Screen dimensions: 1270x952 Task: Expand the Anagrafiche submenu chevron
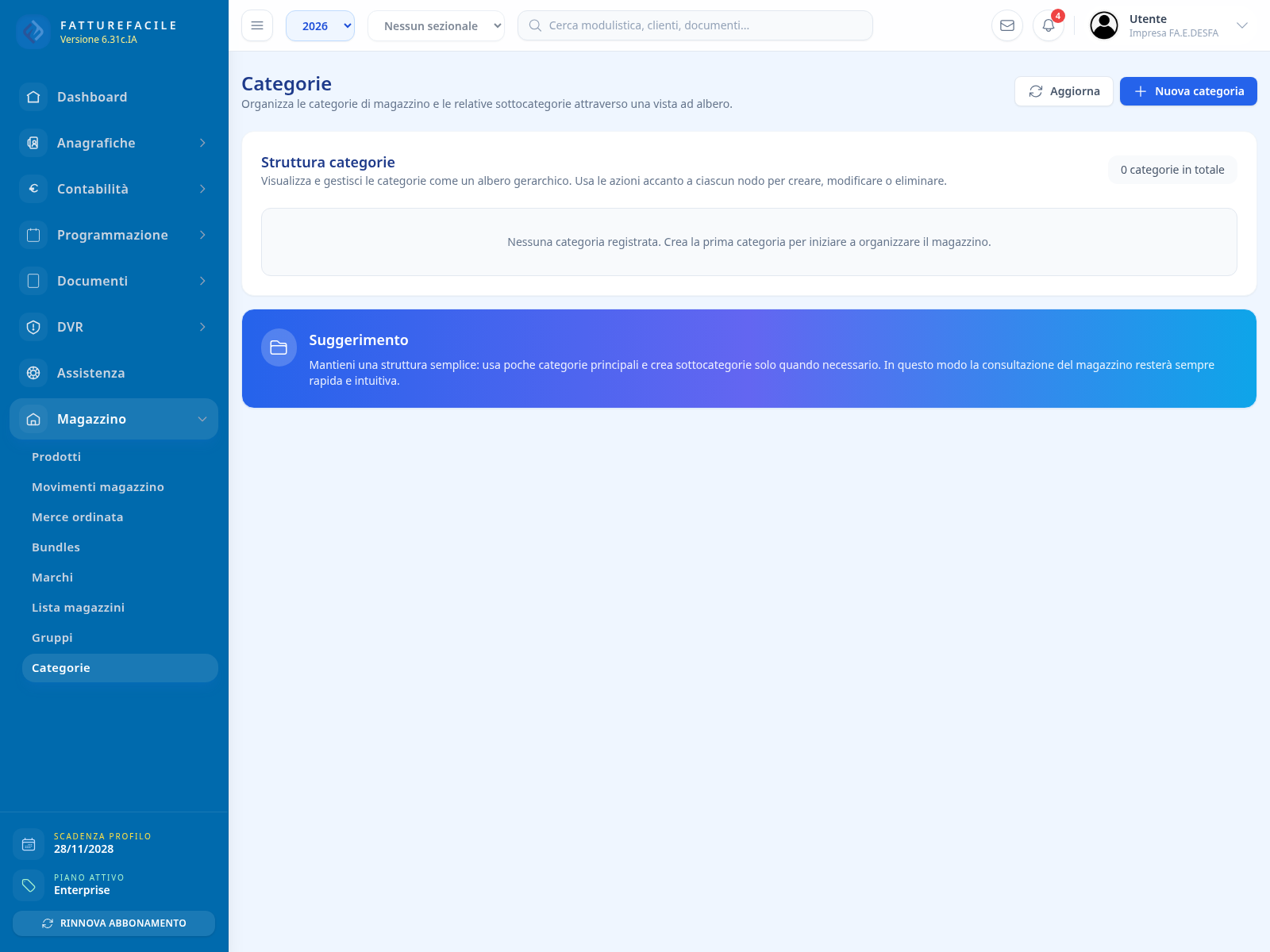[x=202, y=143]
